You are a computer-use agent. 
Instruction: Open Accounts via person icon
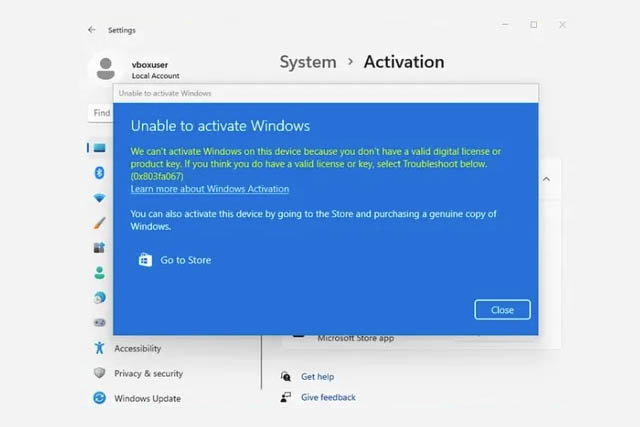[99, 272]
